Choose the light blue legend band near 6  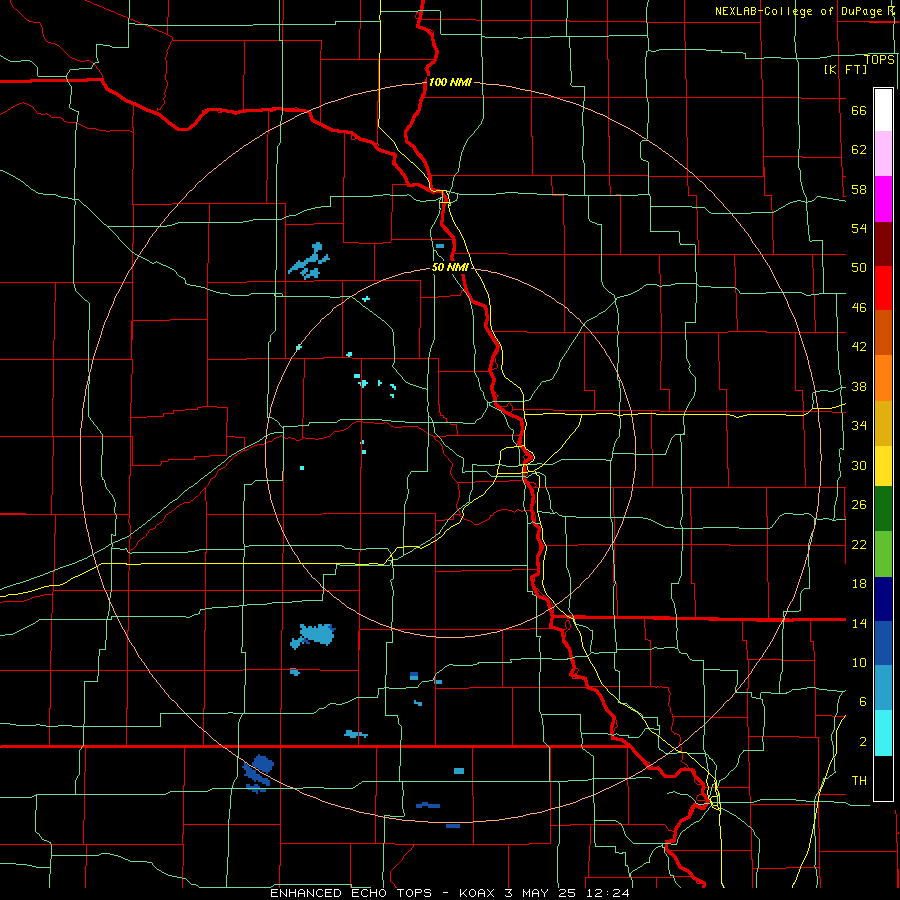pos(883,688)
